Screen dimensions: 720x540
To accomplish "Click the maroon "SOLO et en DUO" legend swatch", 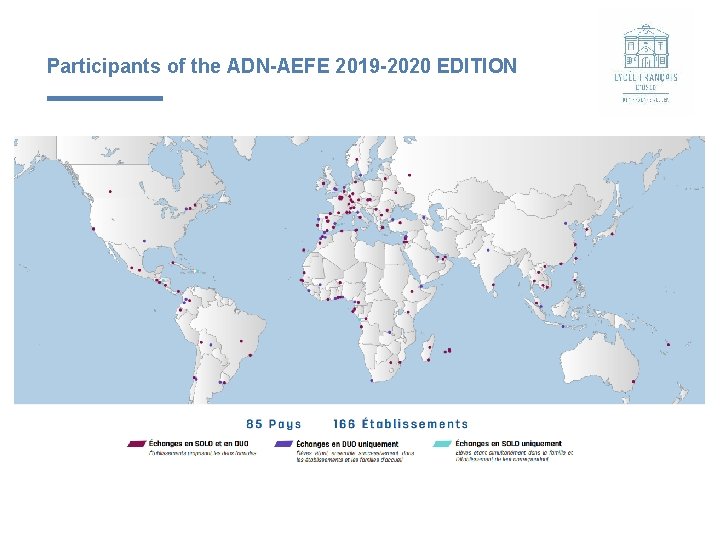I will (x=136, y=444).
